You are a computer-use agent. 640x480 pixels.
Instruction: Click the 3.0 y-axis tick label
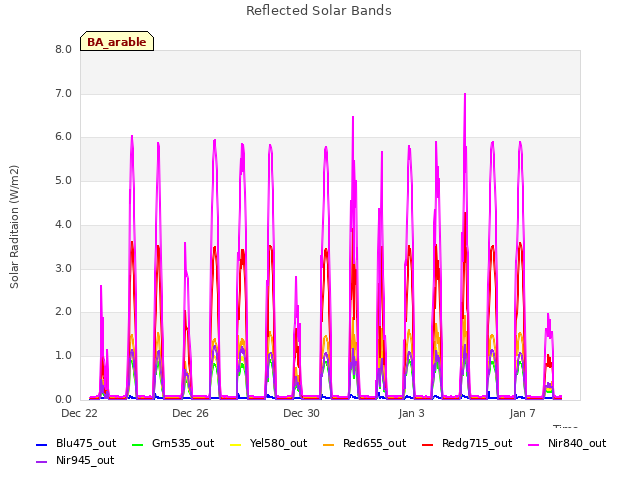[63, 269]
